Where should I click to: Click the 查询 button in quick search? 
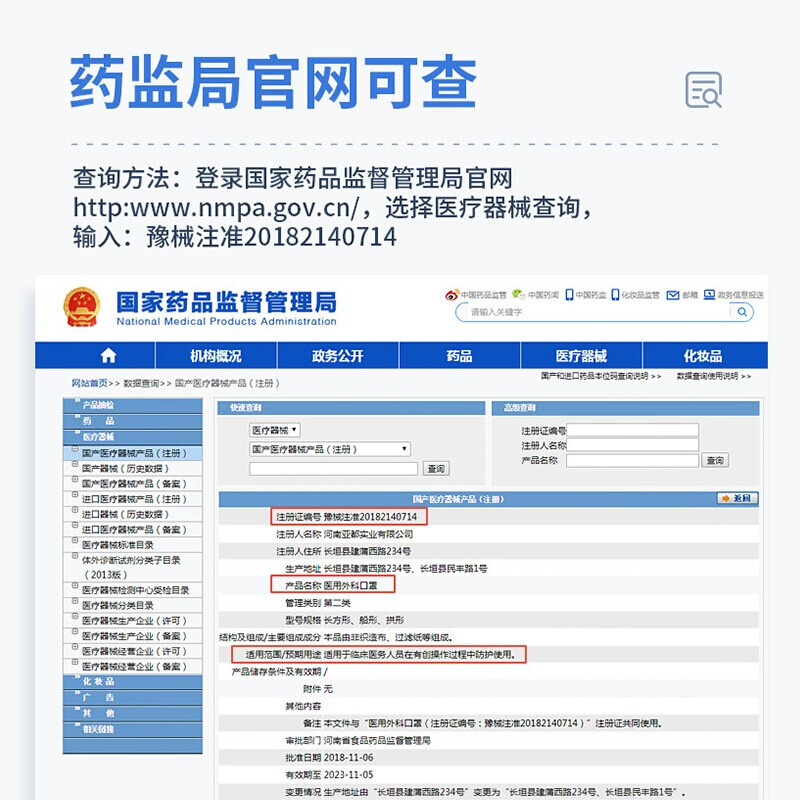[x=436, y=468]
